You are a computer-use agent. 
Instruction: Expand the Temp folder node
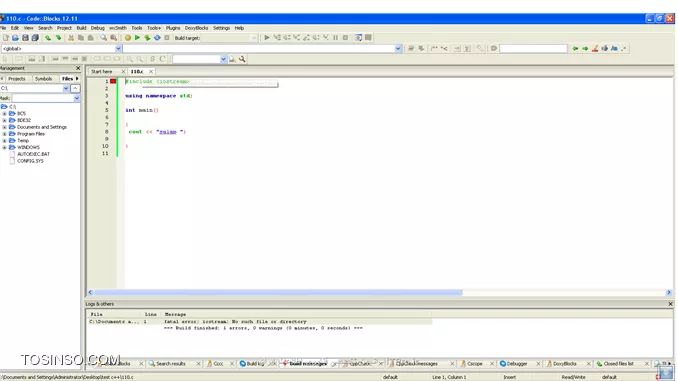tap(5, 141)
